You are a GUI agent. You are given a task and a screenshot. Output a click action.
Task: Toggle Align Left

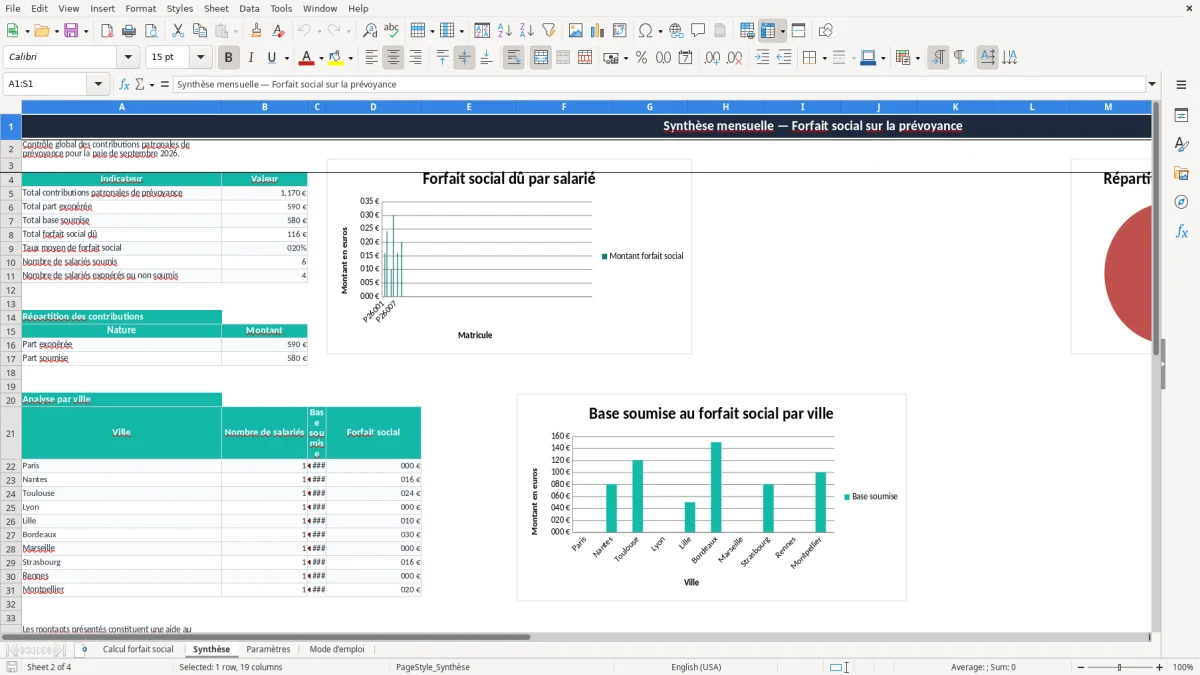pyautogui.click(x=371, y=58)
